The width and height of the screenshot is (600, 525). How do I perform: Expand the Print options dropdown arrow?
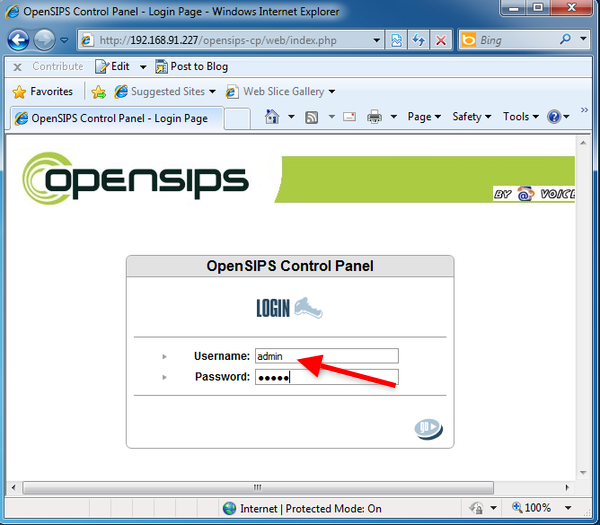pos(393,116)
